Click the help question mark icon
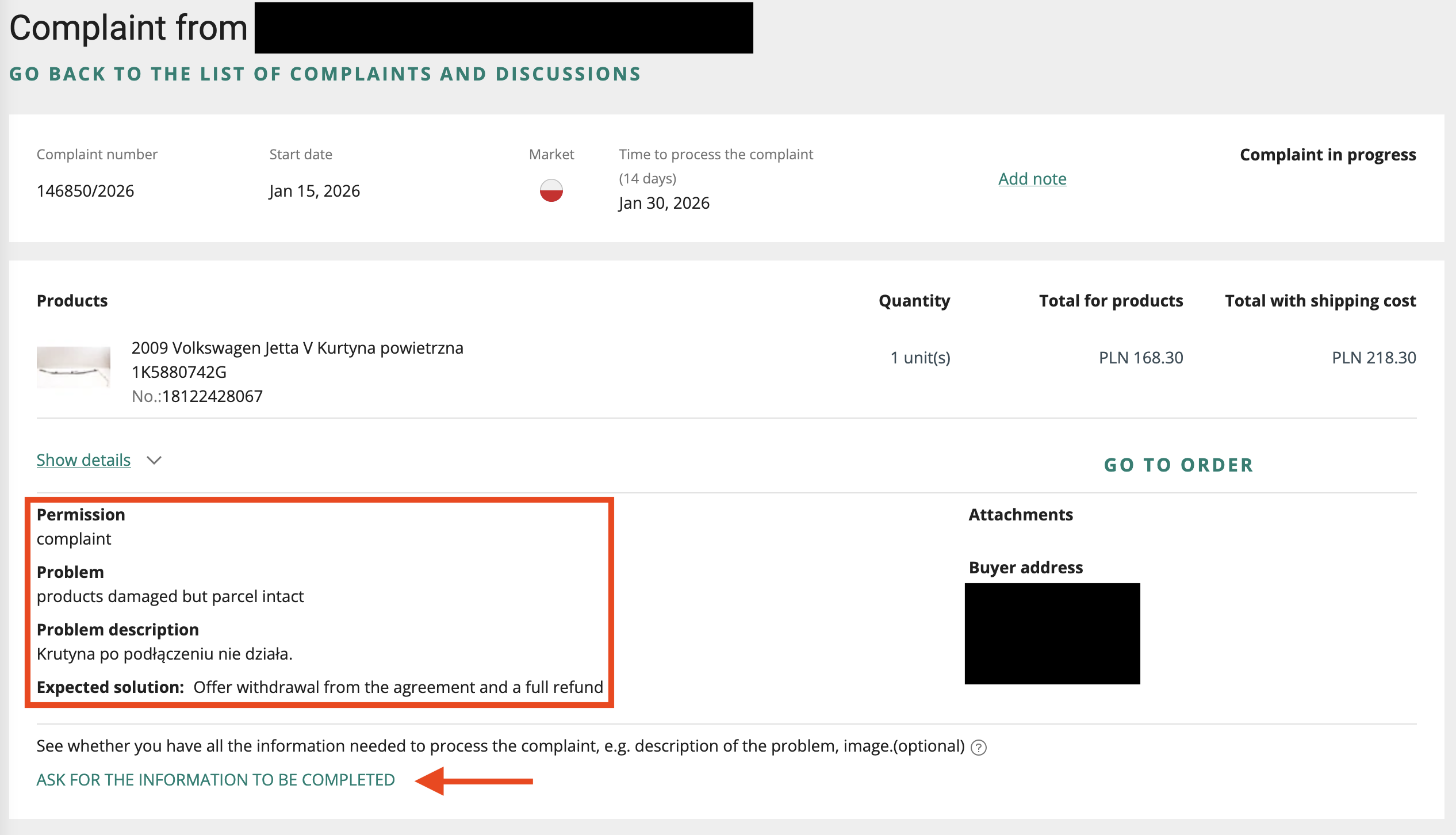 click(x=978, y=747)
